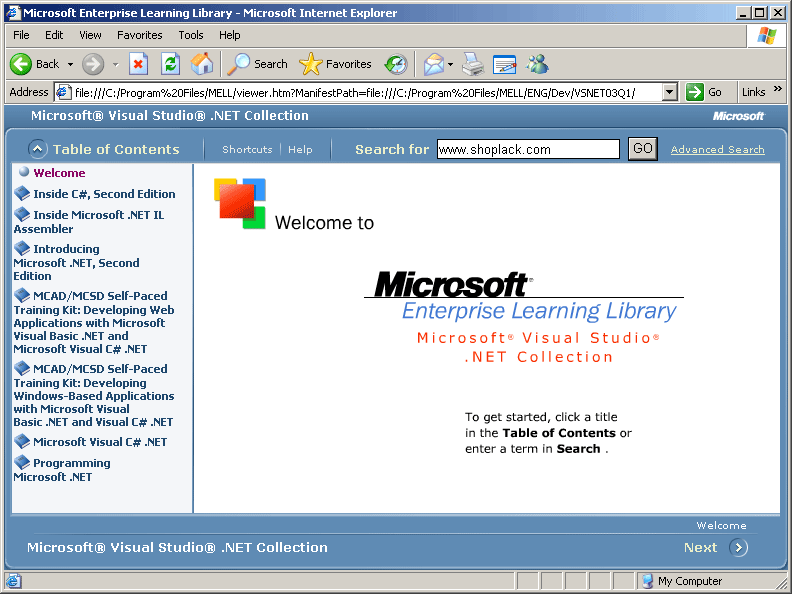Open the History clock icon
Screen dimensions: 792x594
coord(396,64)
